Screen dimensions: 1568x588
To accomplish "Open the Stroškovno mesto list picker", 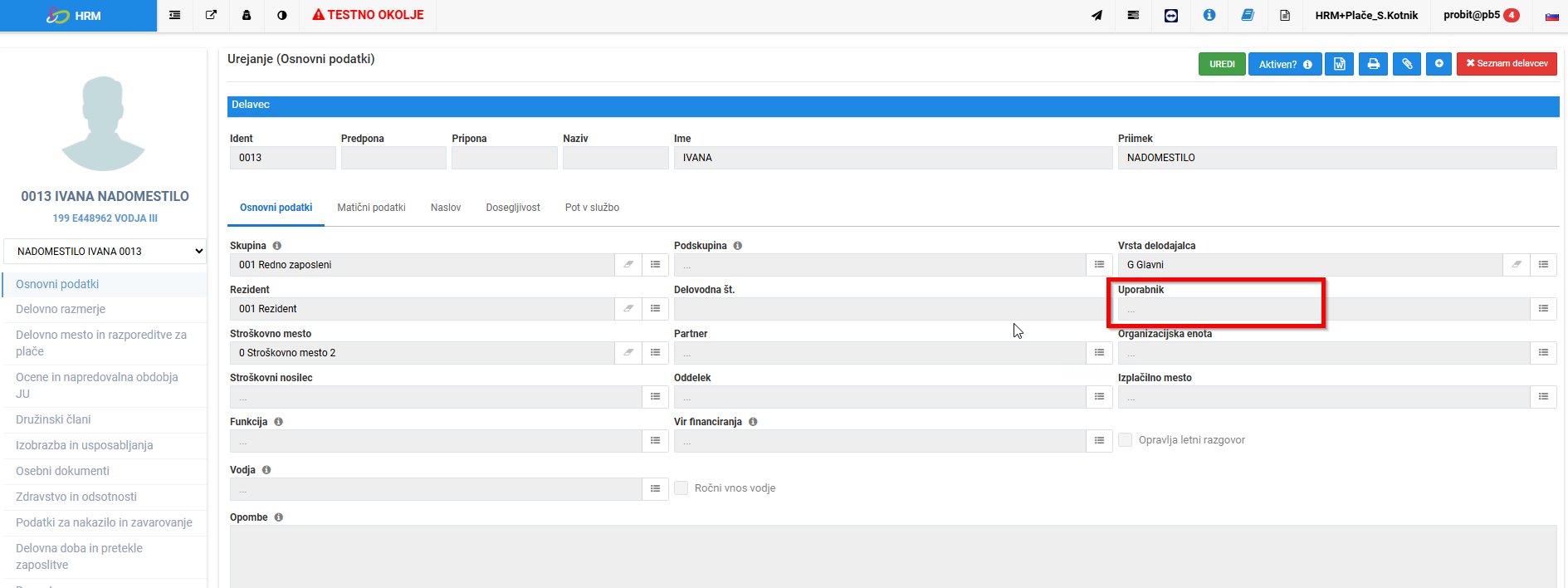I will (655, 353).
